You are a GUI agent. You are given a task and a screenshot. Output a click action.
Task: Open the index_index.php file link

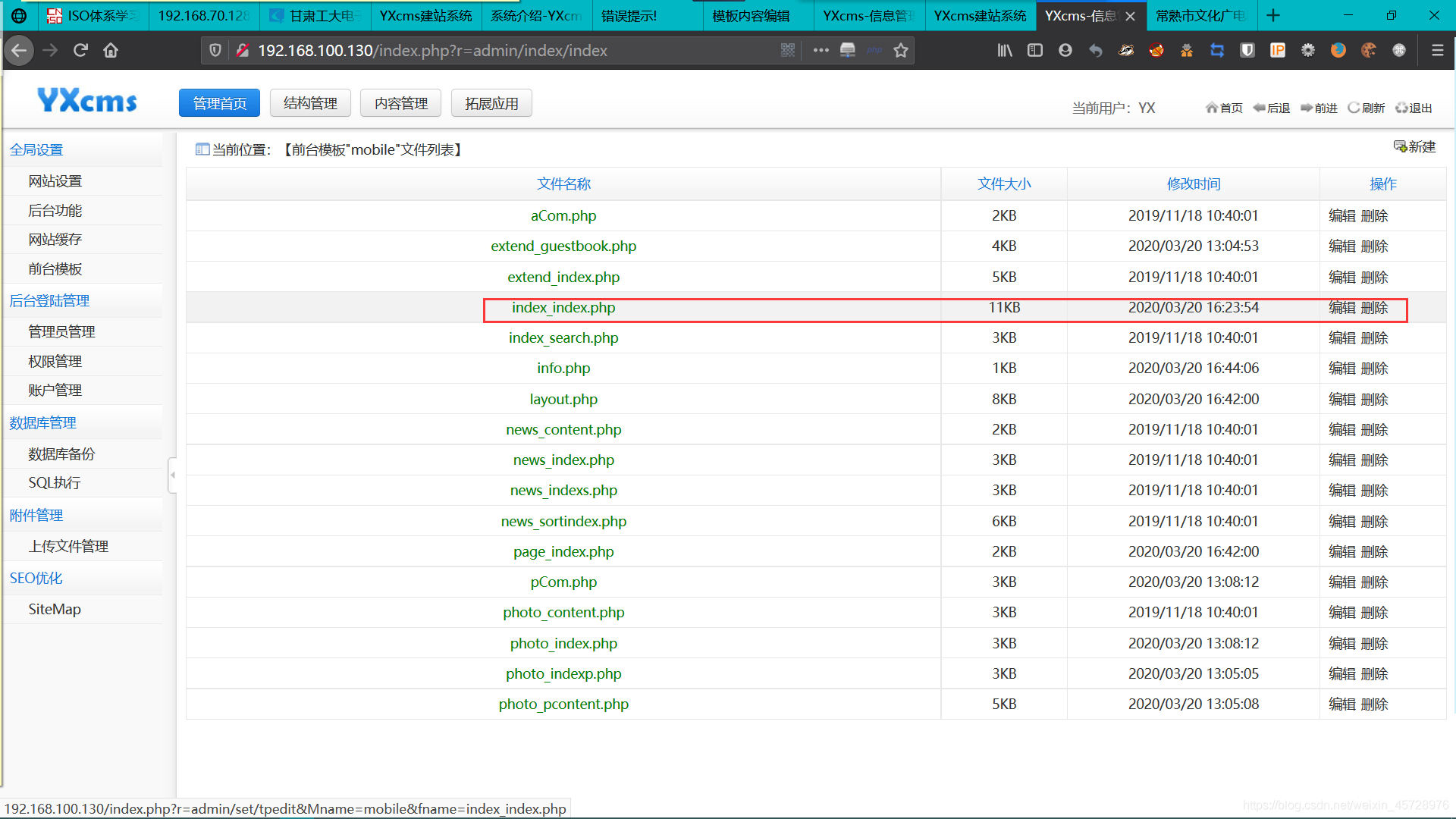[563, 308]
